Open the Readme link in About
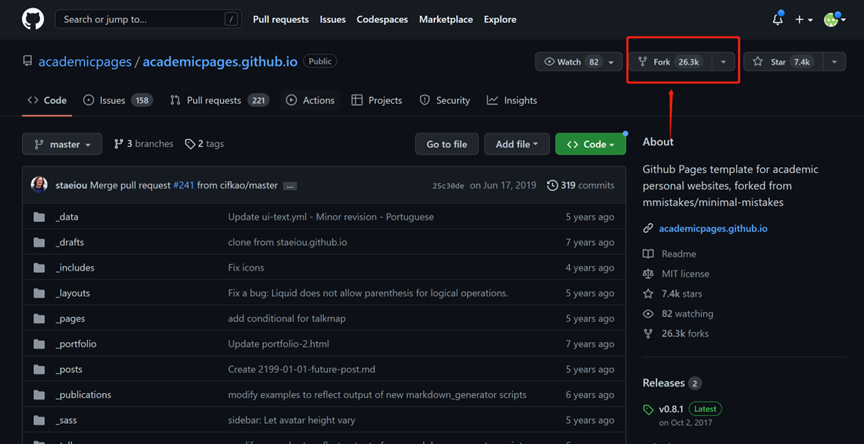The image size is (864, 444). point(669,254)
